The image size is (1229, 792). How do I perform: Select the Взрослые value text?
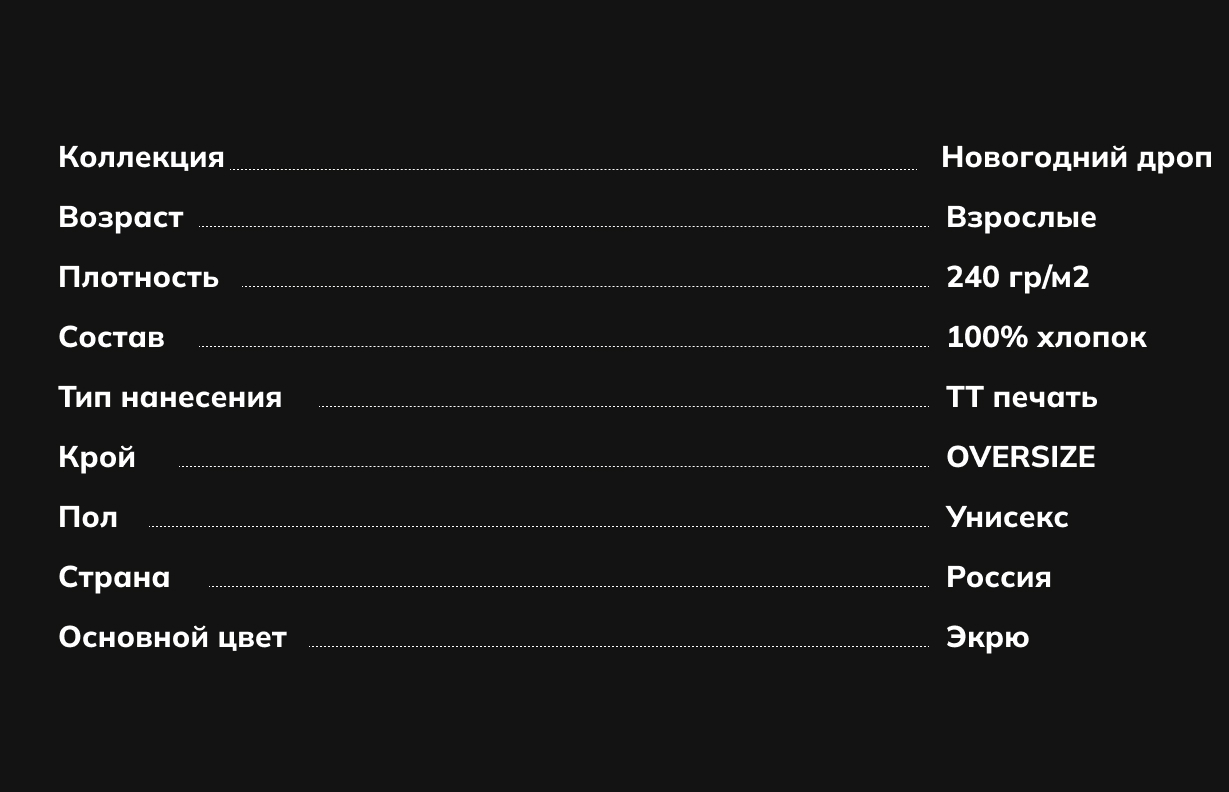[1021, 218]
